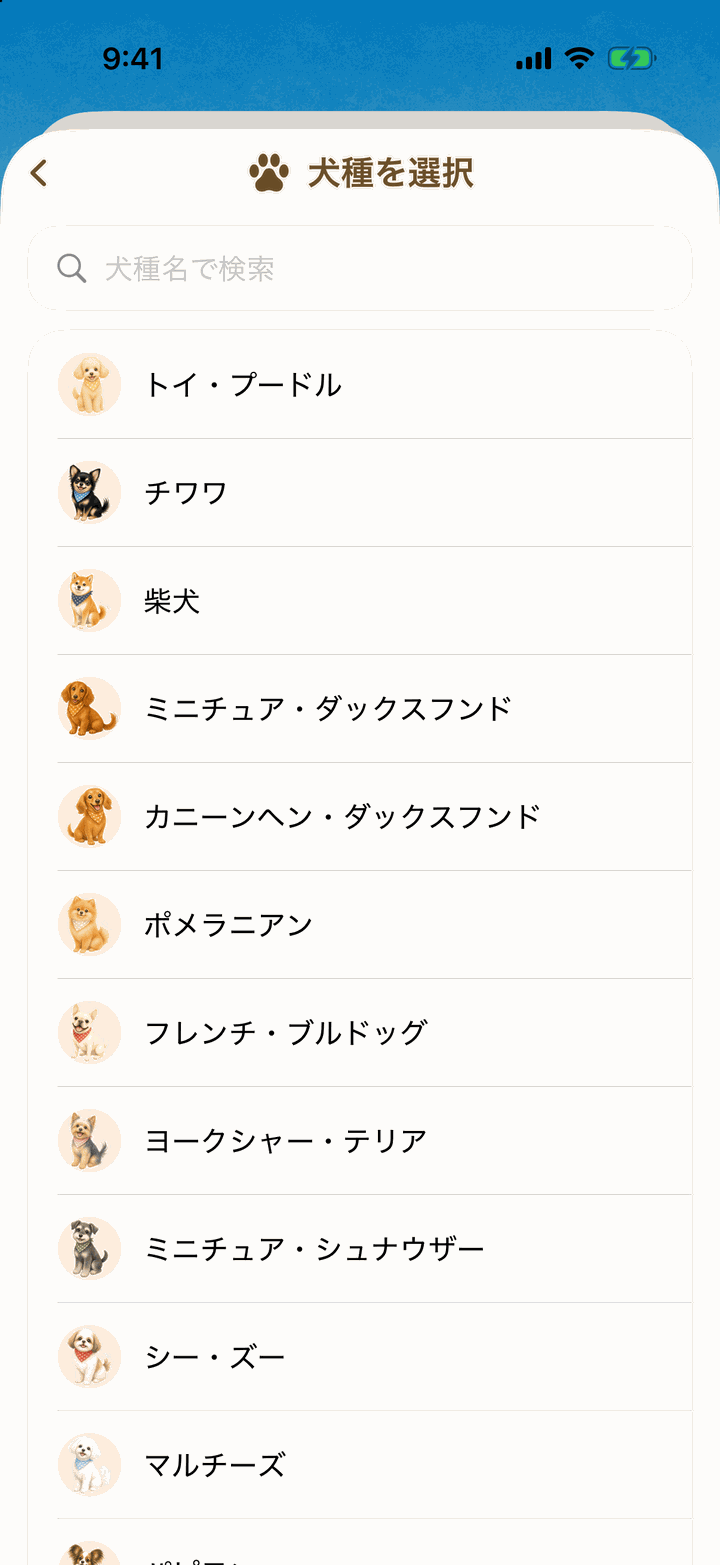The height and width of the screenshot is (1565, 720).
Task: Select マルチーズ breed entry
Action: pos(360,1464)
